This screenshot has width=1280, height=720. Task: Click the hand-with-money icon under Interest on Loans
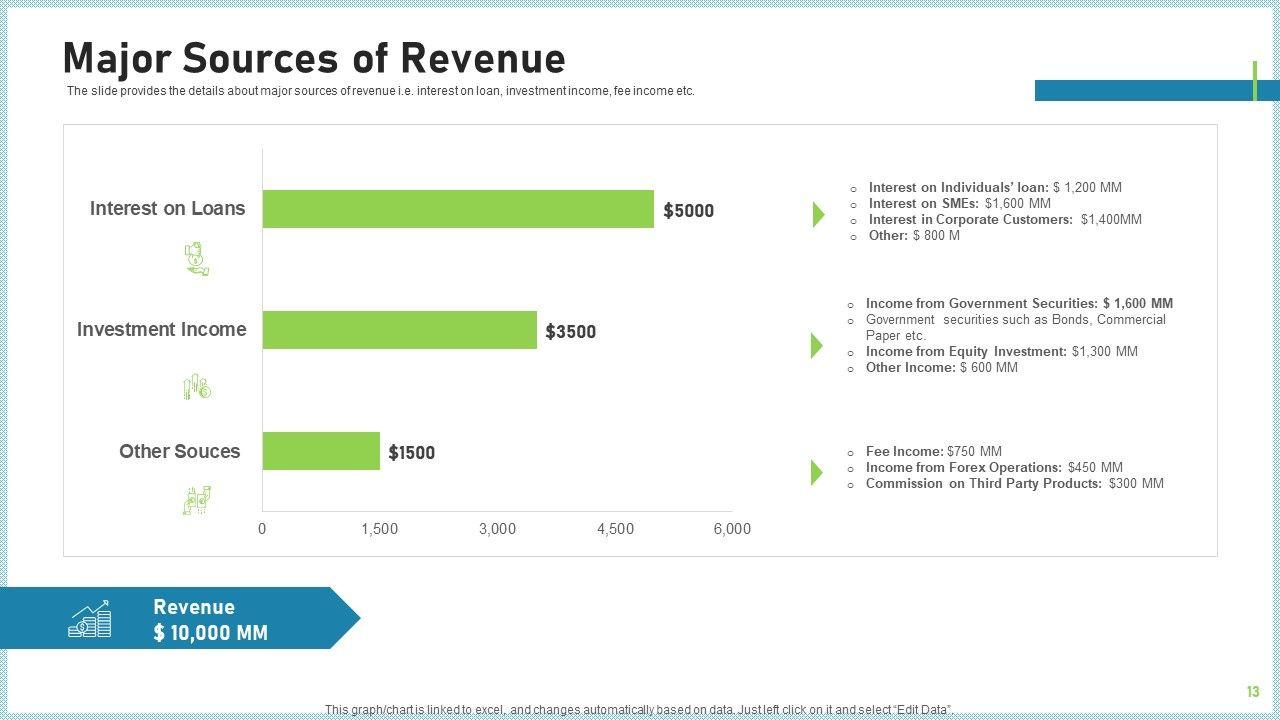click(196, 259)
